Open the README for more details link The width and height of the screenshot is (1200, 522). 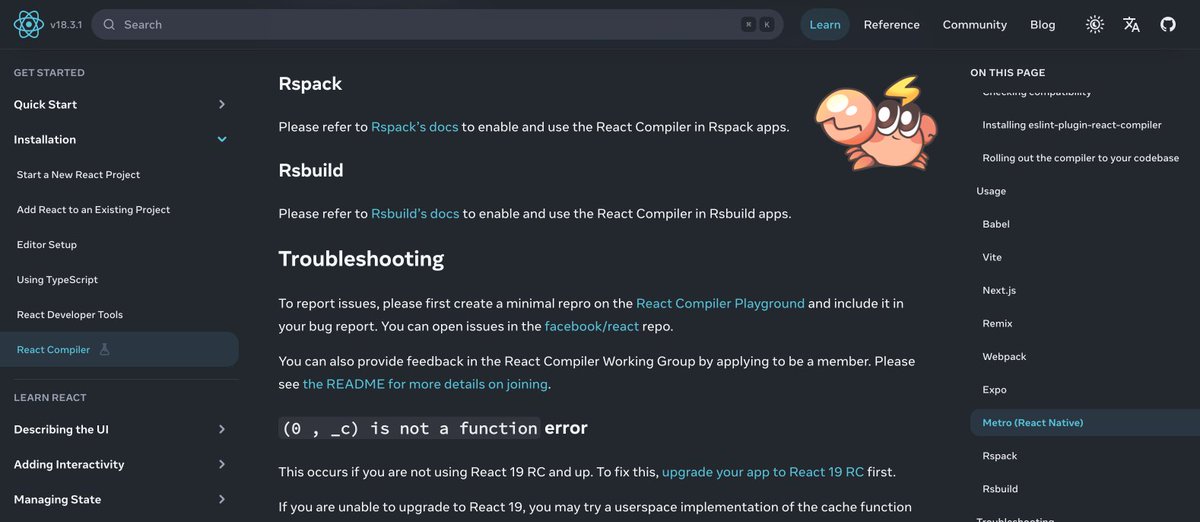point(425,384)
